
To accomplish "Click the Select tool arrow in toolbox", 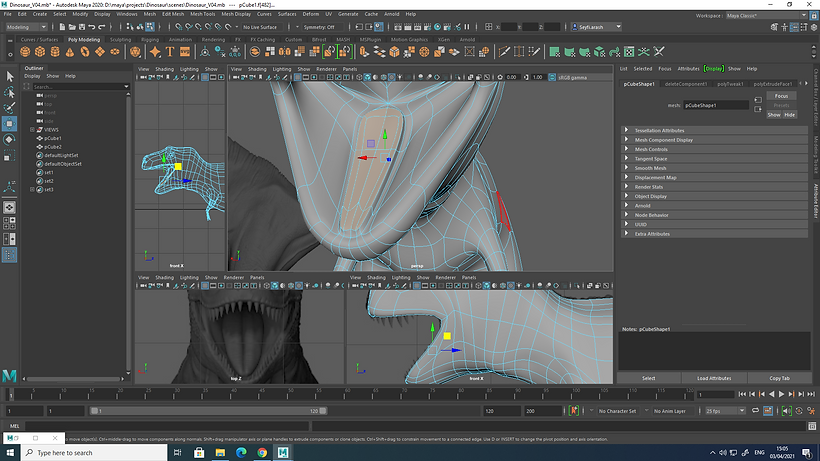I will pos(9,76).
